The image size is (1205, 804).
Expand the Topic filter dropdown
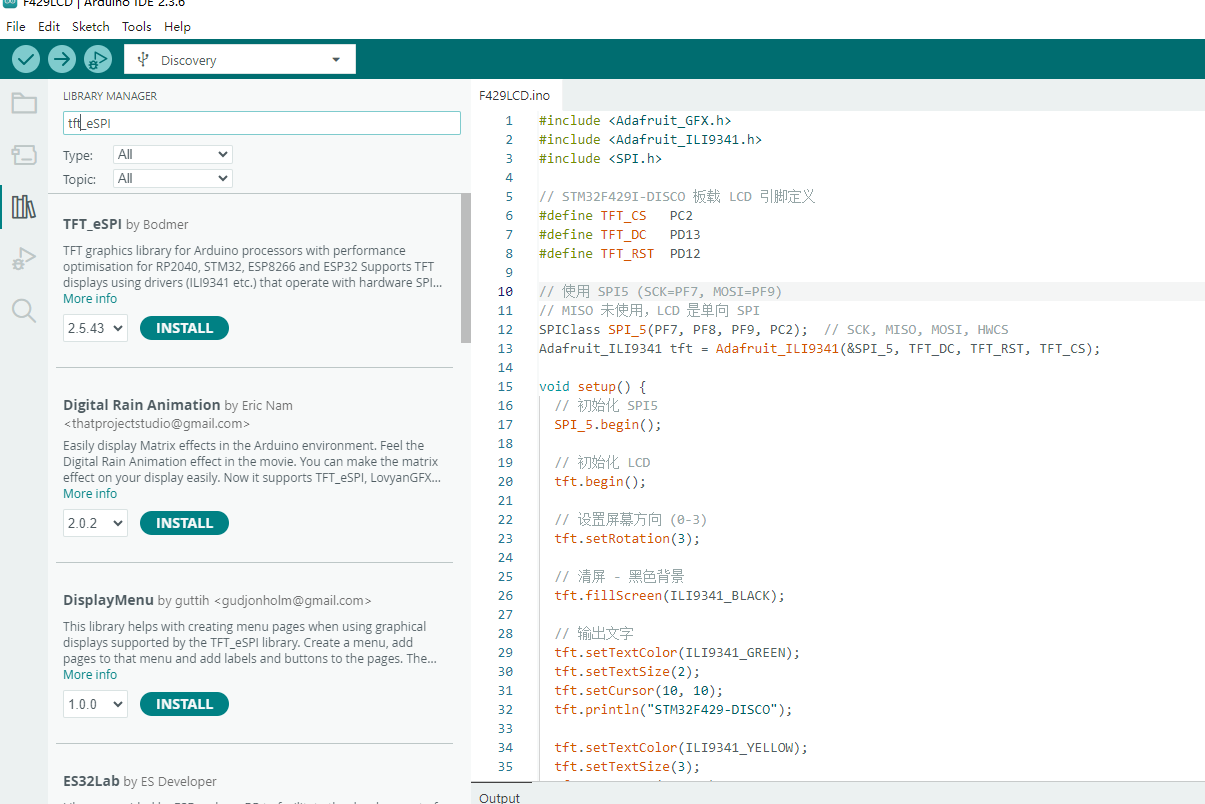click(x=172, y=179)
